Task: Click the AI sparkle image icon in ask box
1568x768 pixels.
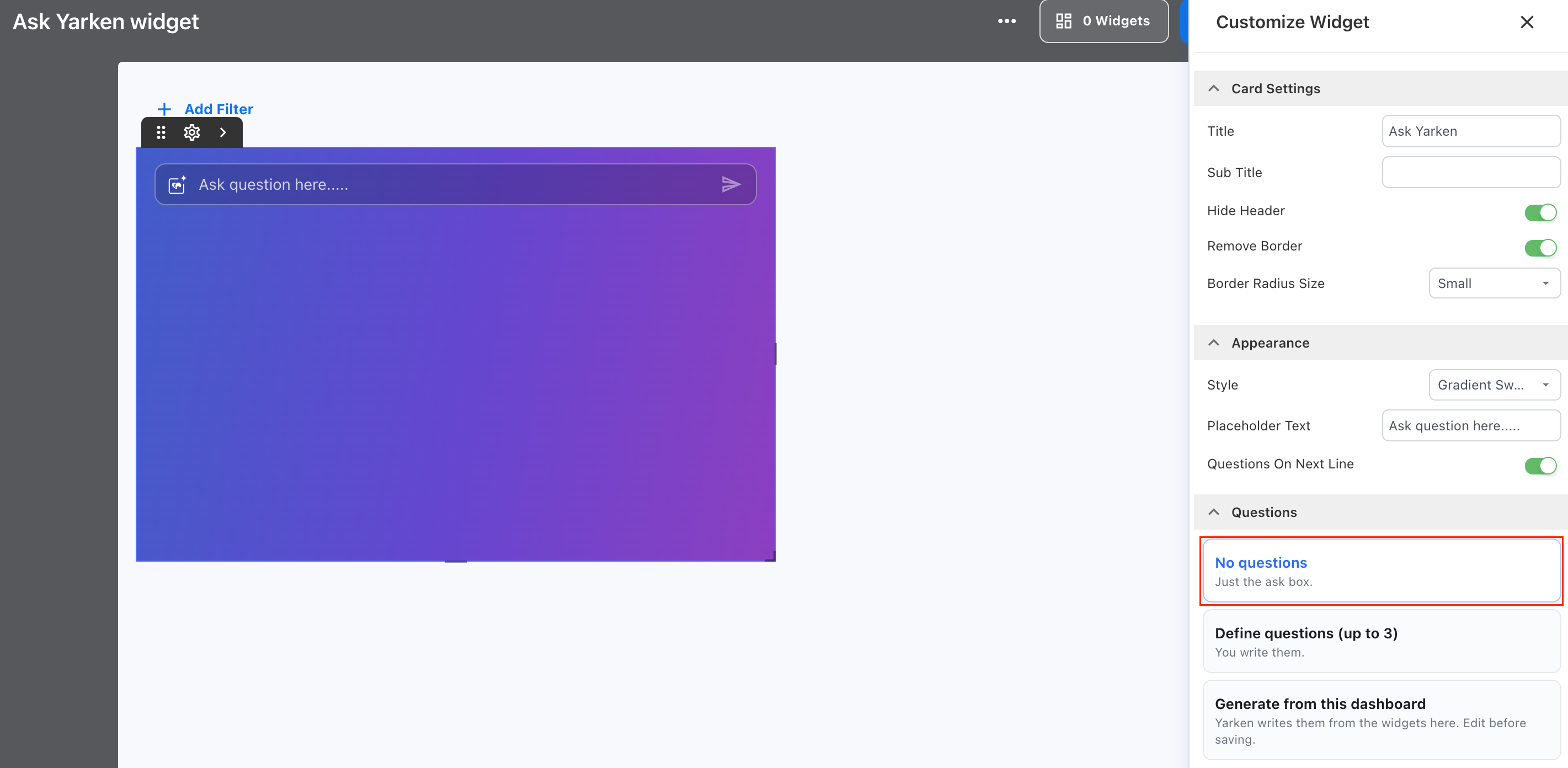Action: click(177, 184)
